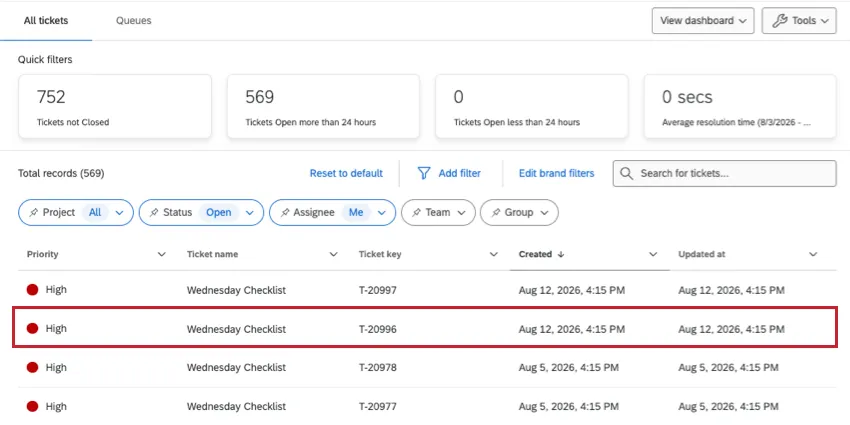850x425 pixels.
Task: Click the Updated at column header label
Action: pos(701,254)
